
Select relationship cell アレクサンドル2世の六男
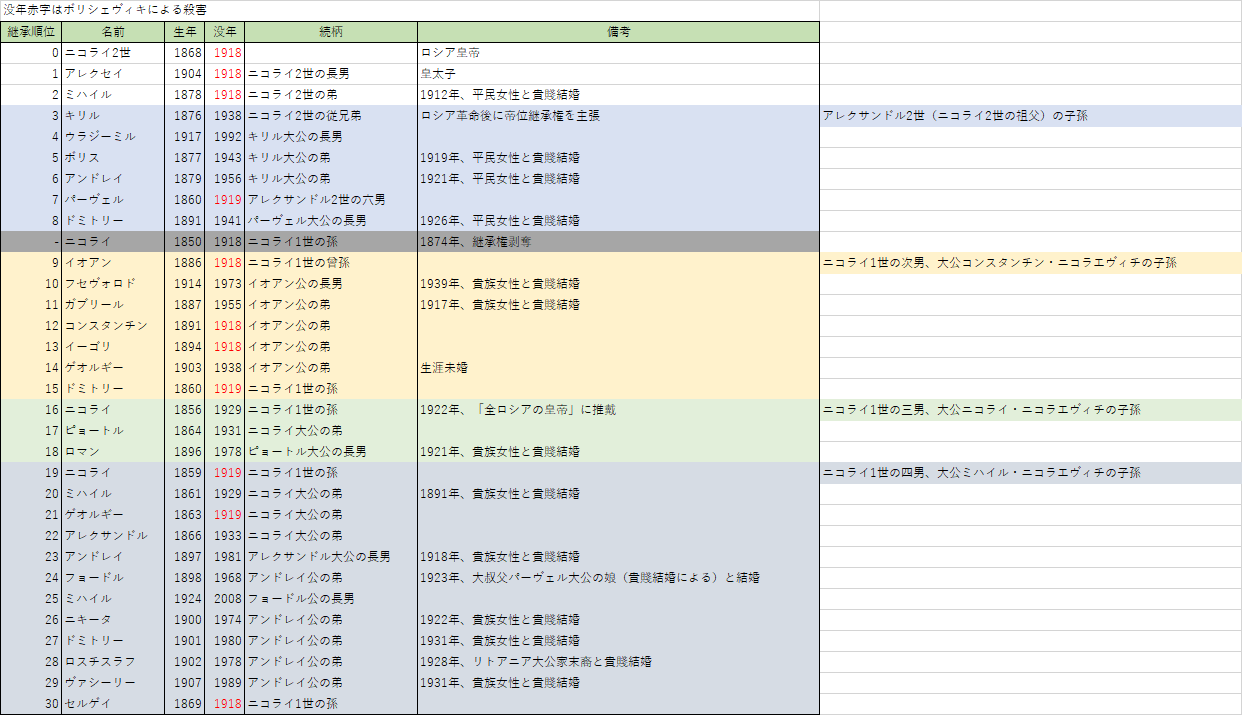331,200
